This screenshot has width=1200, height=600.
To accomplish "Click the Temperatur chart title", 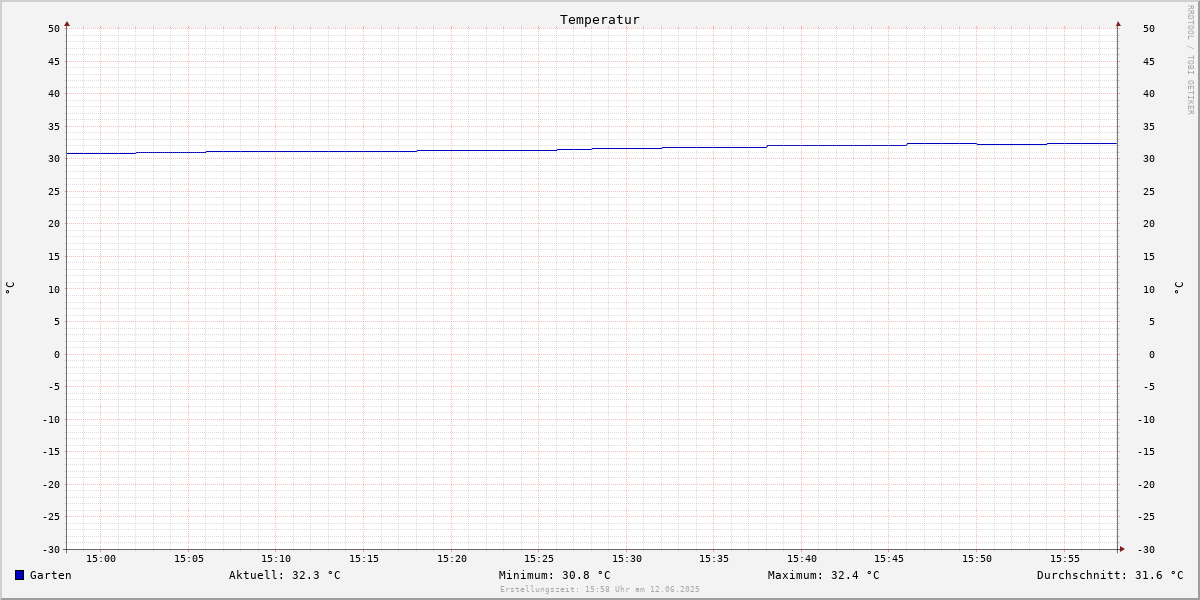I will (x=600, y=19).
